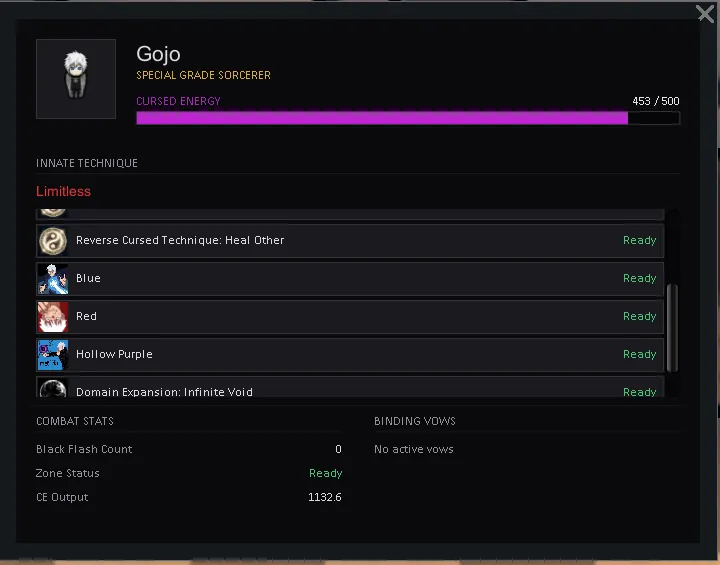720x565 pixels.
Task: Click the Gojo character portrait
Action: [x=76, y=79]
